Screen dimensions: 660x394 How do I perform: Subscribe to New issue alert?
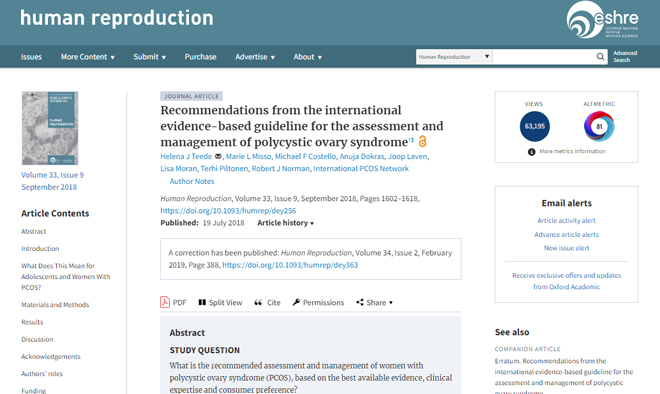pyautogui.click(x=567, y=248)
